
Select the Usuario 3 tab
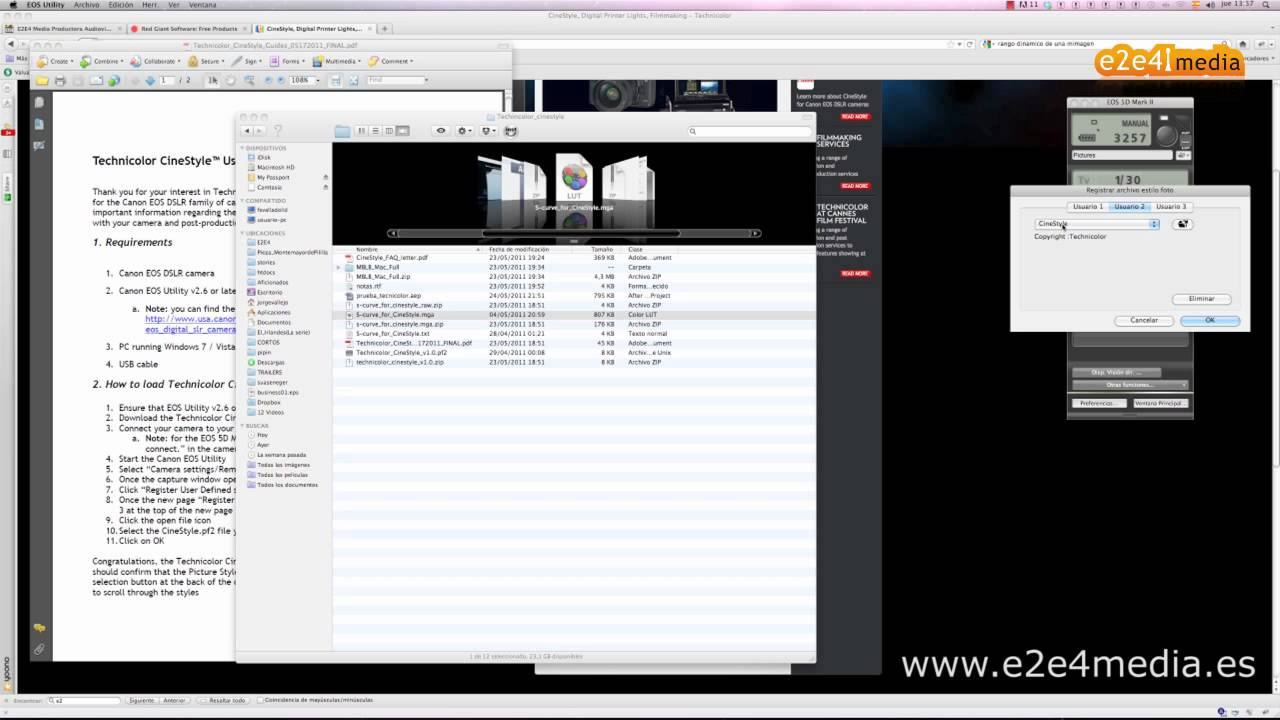(x=1171, y=206)
